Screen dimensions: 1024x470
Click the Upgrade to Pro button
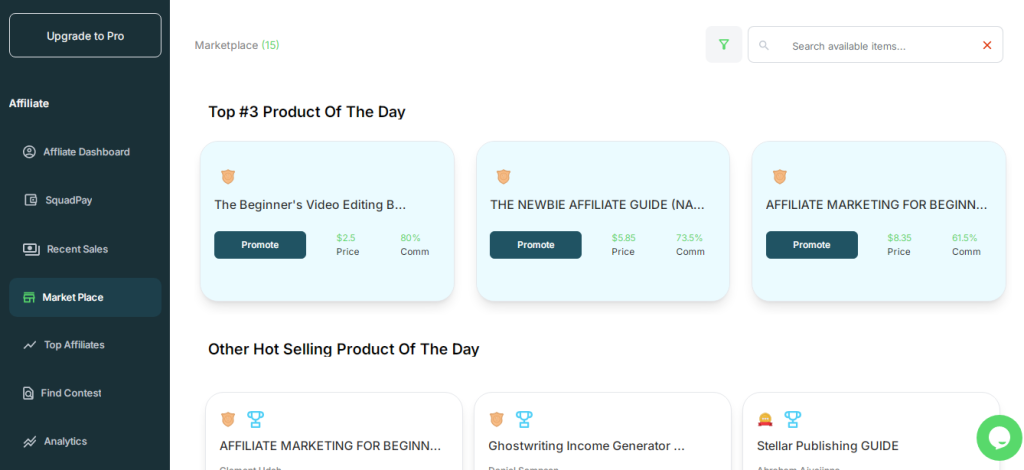(85, 35)
